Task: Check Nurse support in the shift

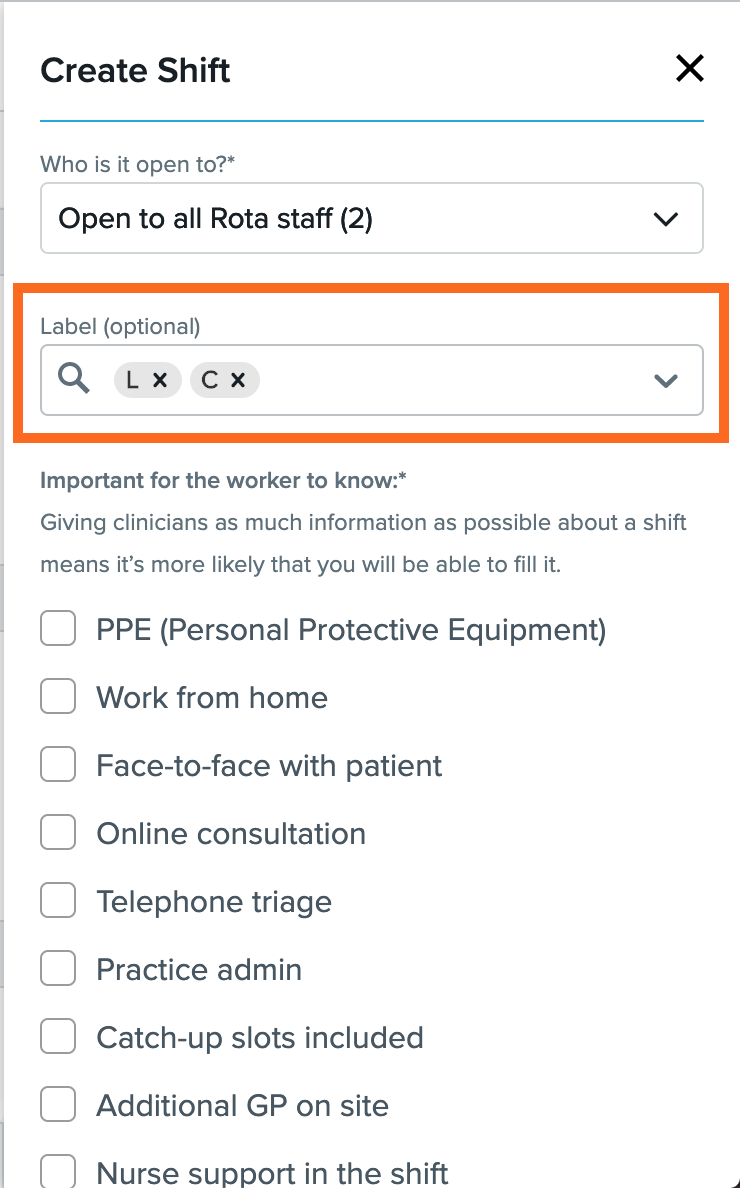Action: [x=58, y=1171]
